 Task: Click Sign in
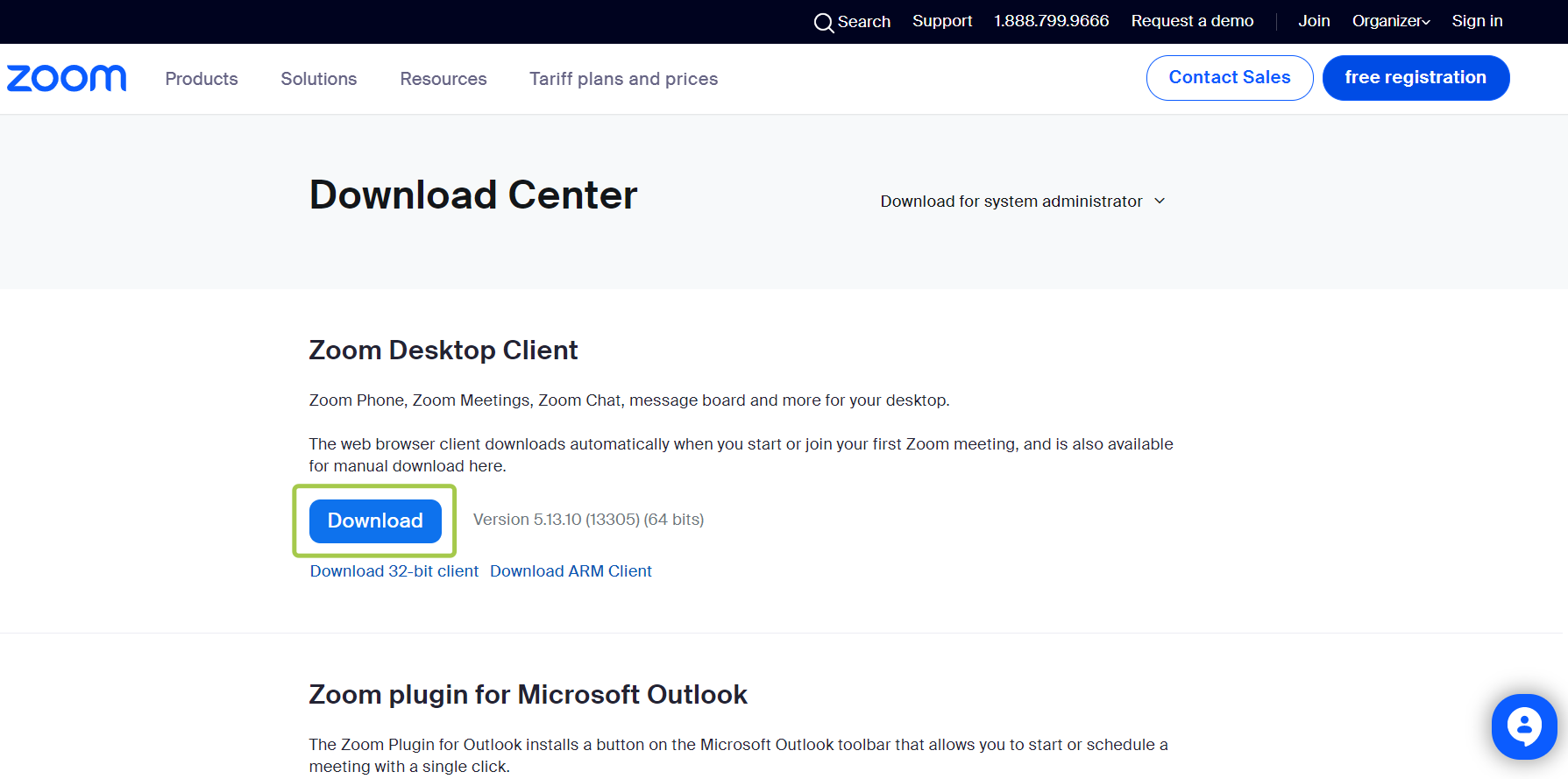[1477, 21]
